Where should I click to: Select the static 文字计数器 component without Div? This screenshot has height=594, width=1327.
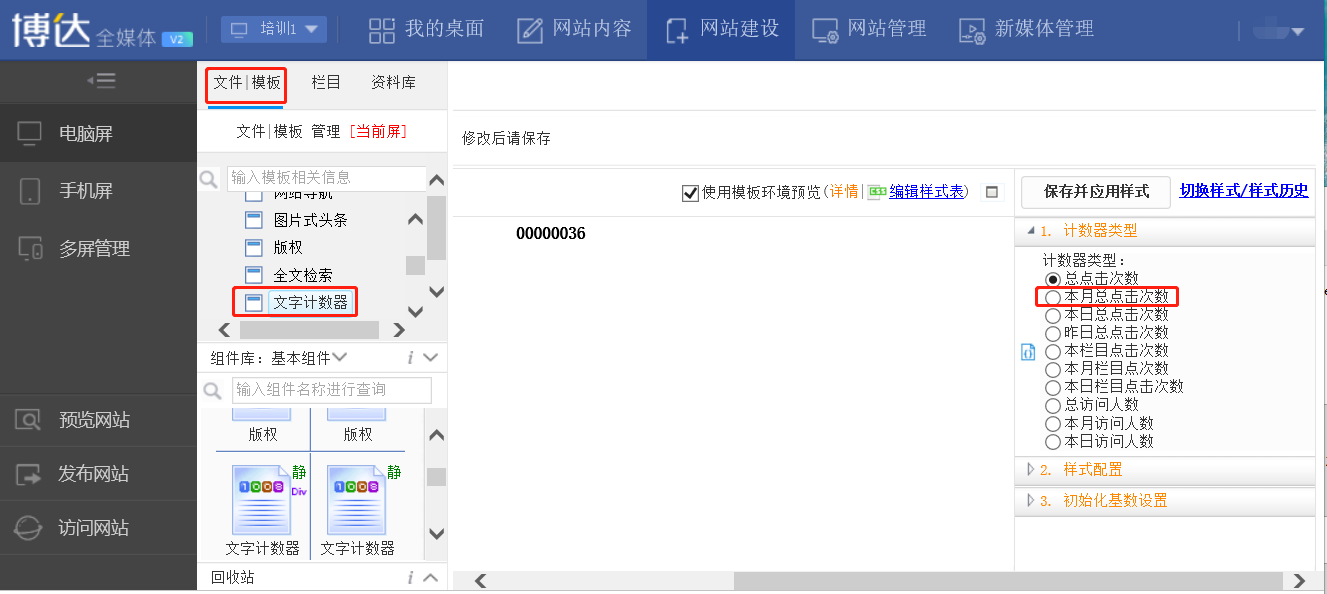(357, 499)
